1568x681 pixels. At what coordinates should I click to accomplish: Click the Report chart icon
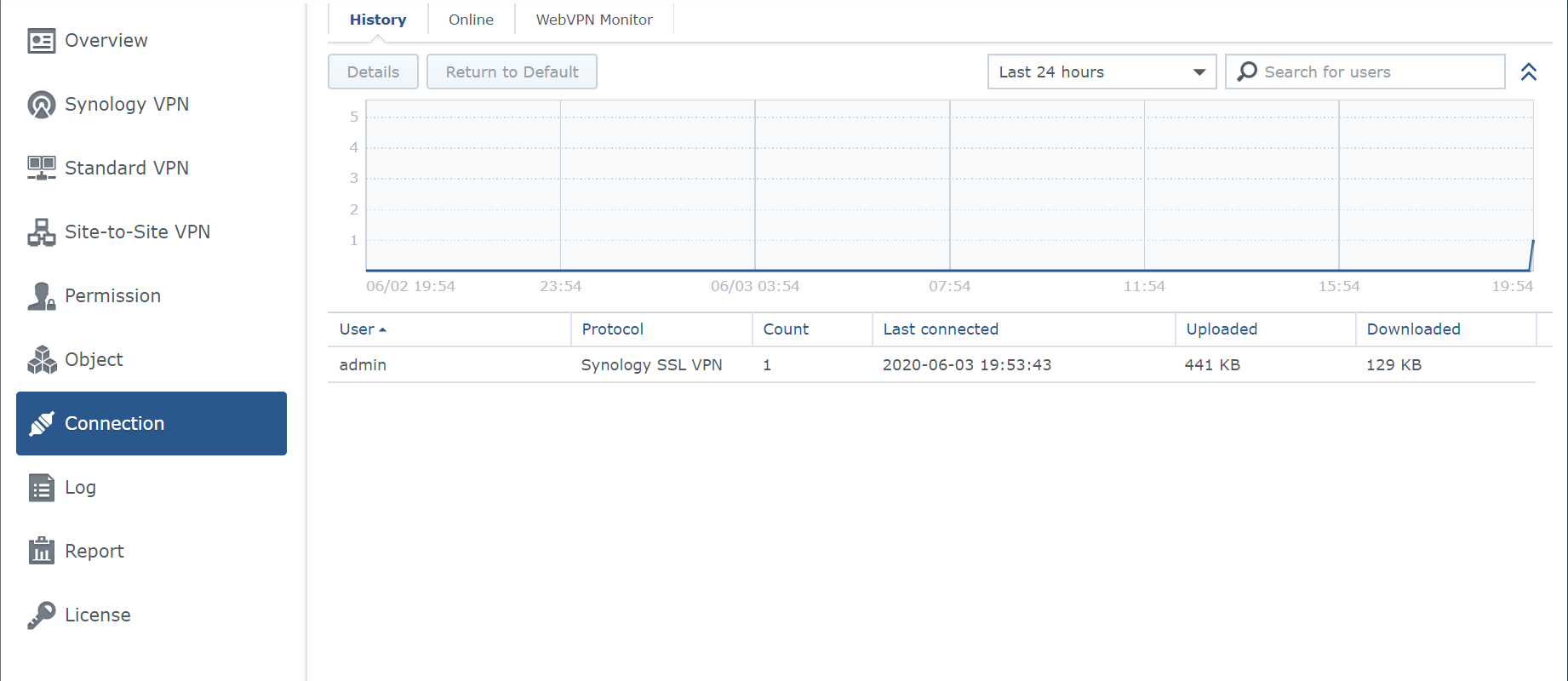pos(41,551)
